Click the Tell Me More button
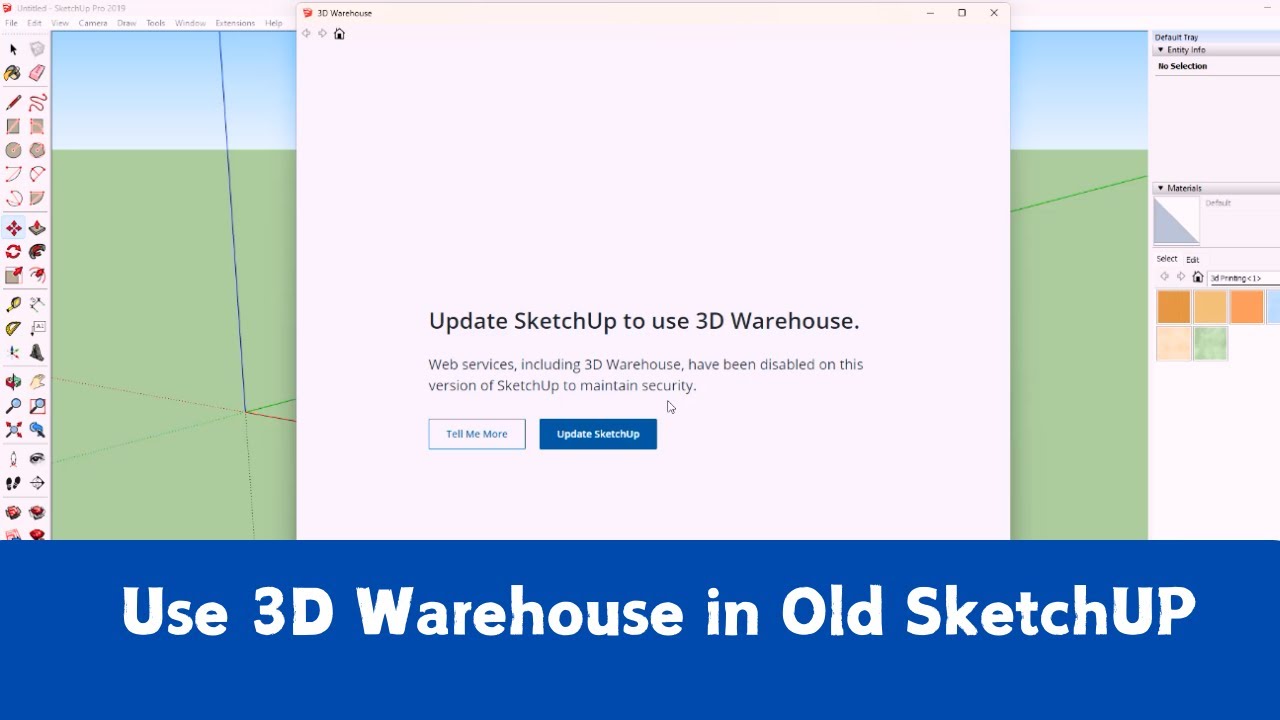 [477, 434]
